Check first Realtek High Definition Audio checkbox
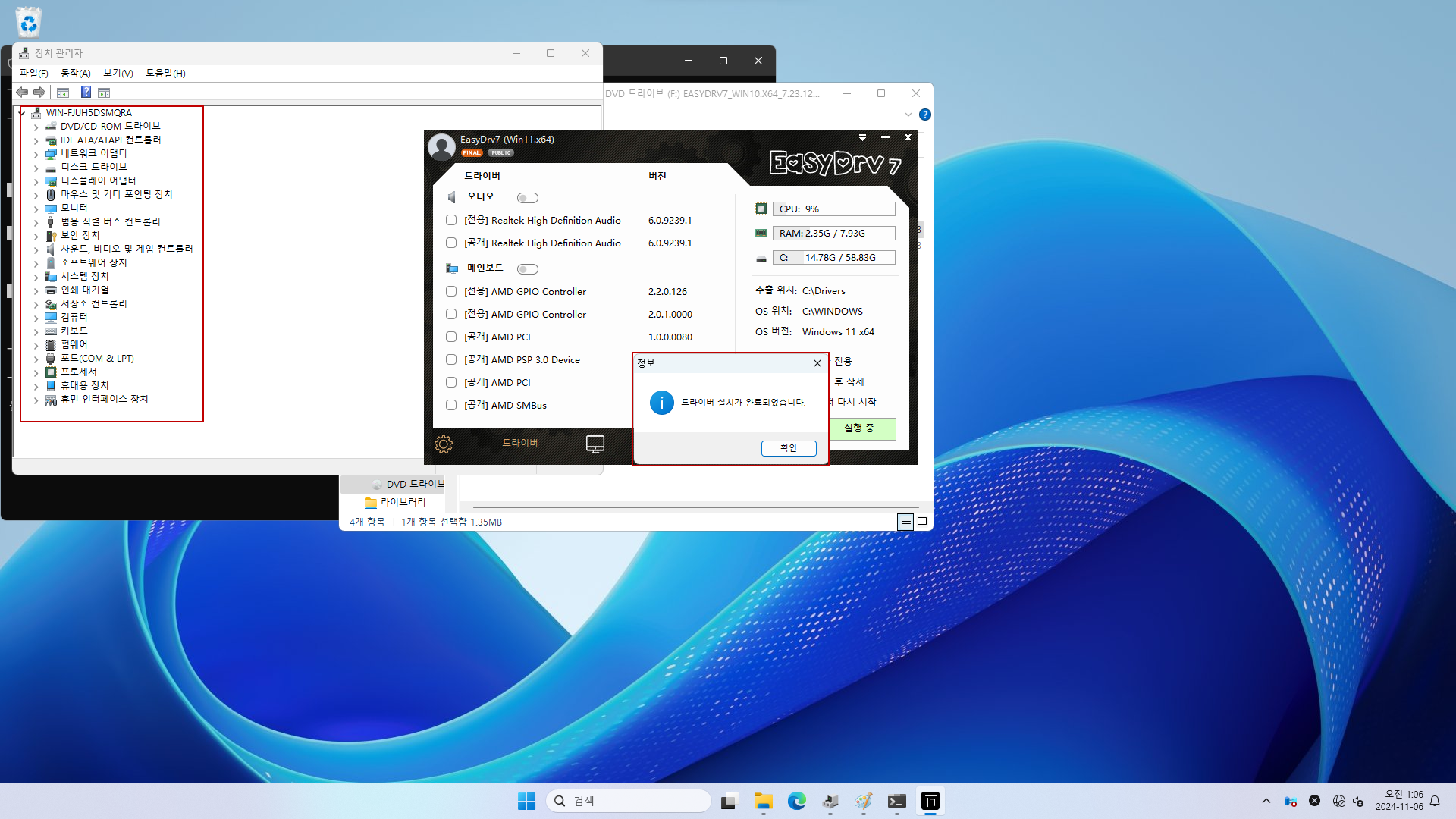Screen dimensions: 1456x819 coord(451,220)
